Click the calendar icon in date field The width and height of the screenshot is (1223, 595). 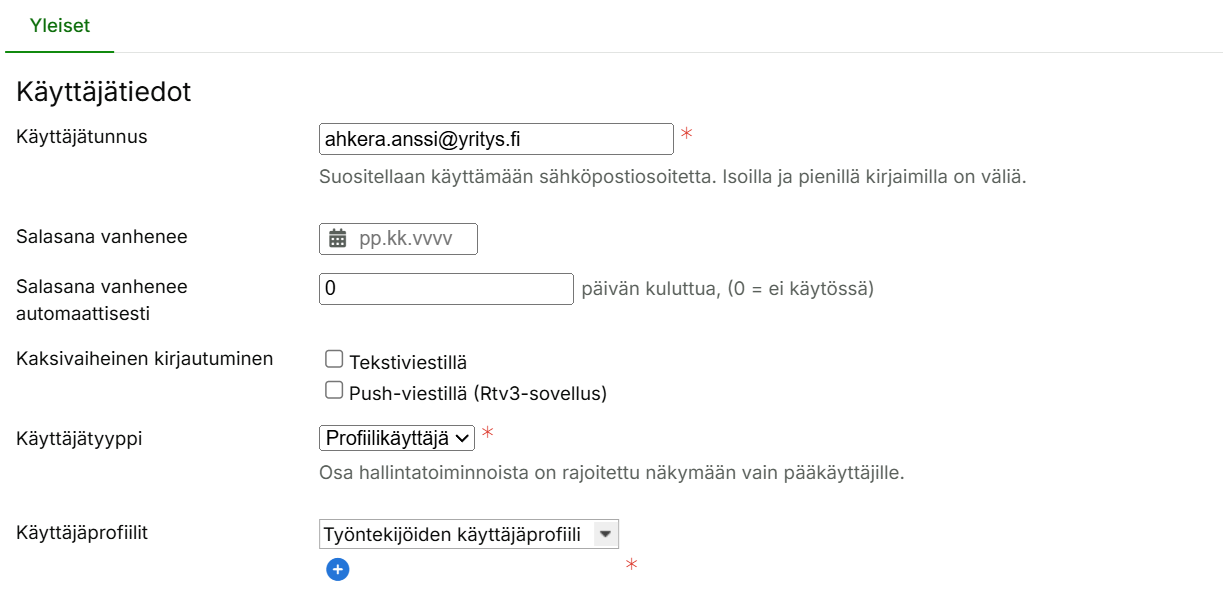click(338, 239)
